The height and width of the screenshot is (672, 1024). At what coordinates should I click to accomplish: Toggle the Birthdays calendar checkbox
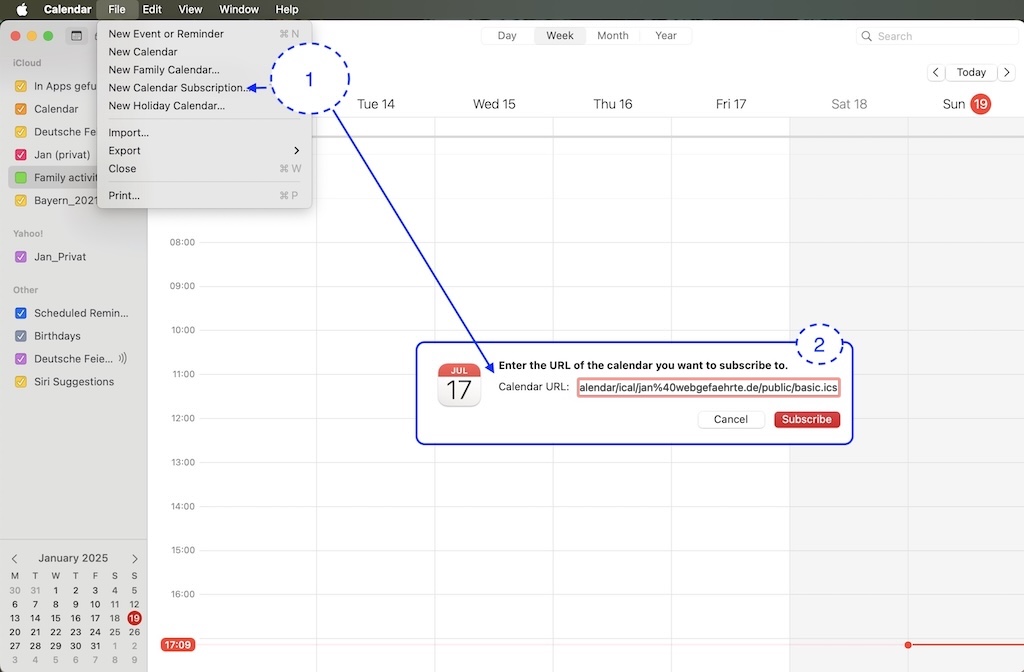[21, 336]
